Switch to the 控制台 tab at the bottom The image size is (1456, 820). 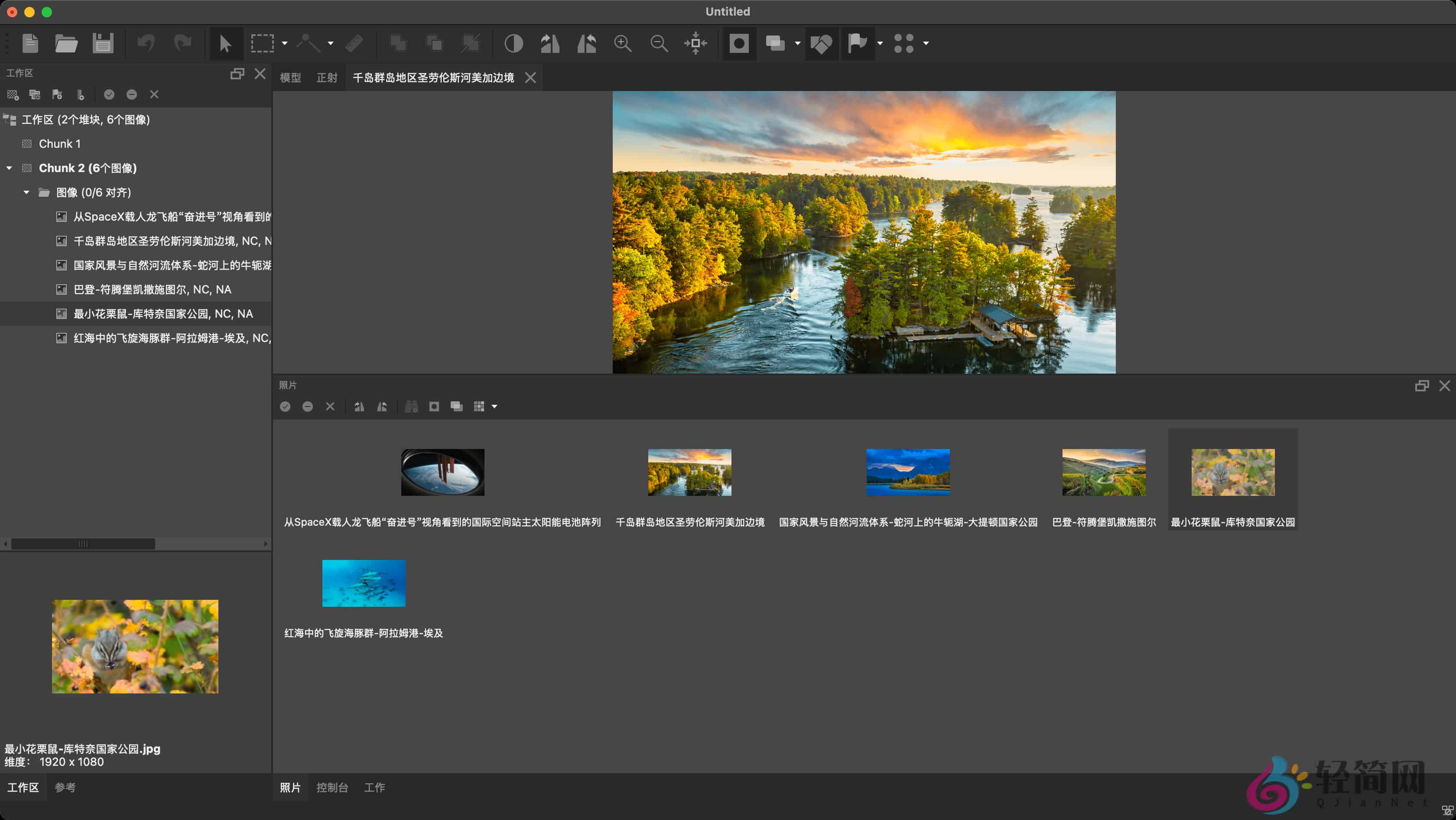pyautogui.click(x=332, y=787)
